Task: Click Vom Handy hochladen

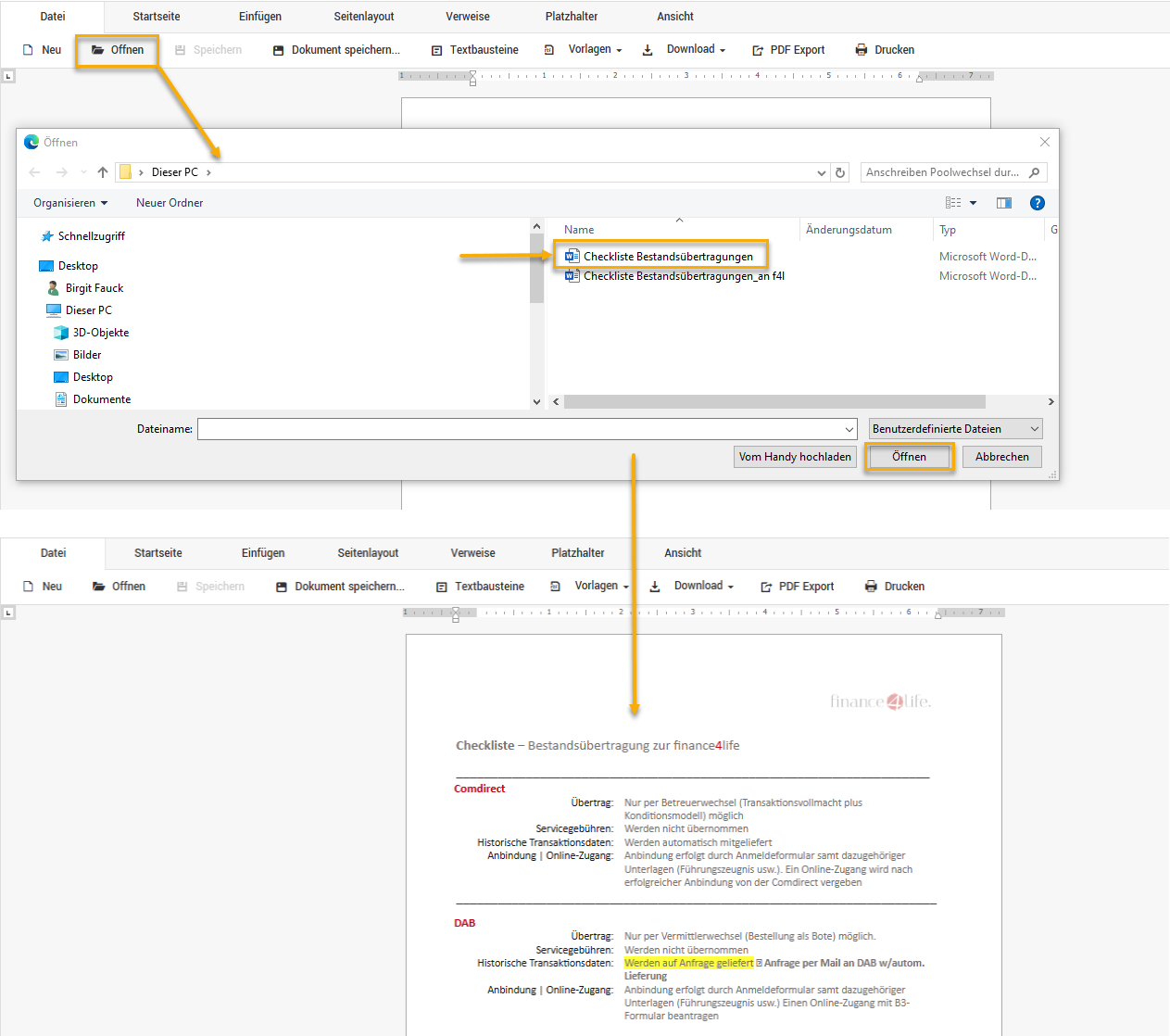Action: click(x=795, y=457)
